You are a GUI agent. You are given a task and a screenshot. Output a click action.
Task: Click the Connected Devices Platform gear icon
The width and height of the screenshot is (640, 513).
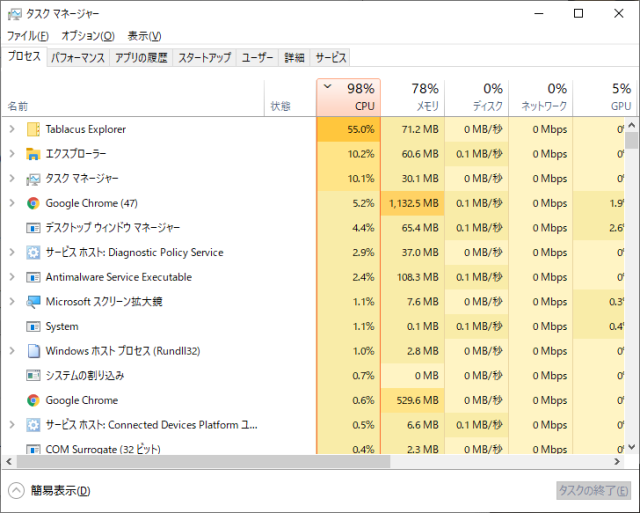coord(33,425)
